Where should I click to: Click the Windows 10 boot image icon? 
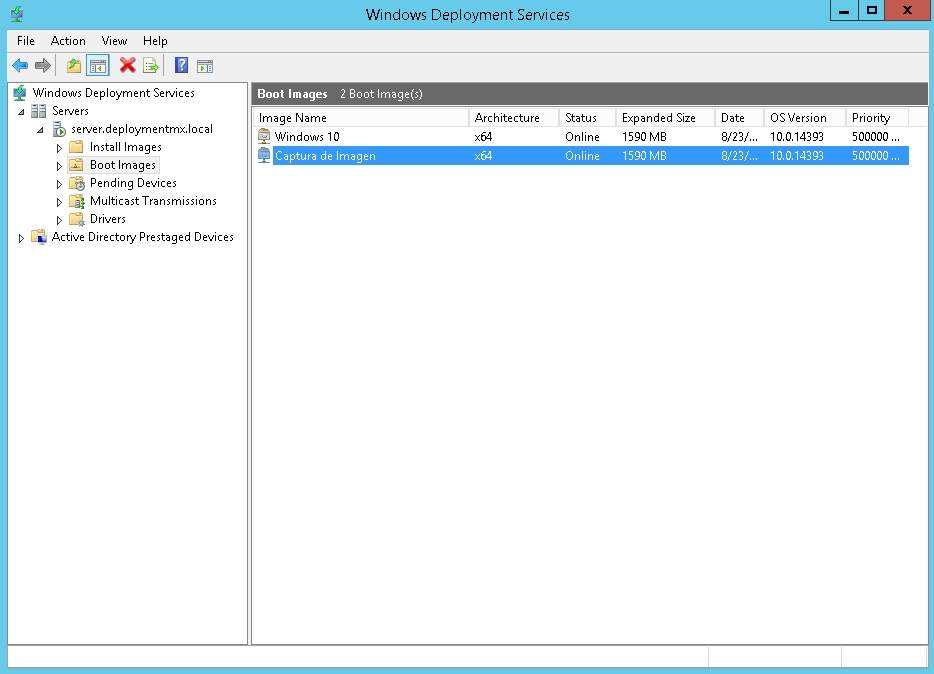264,137
